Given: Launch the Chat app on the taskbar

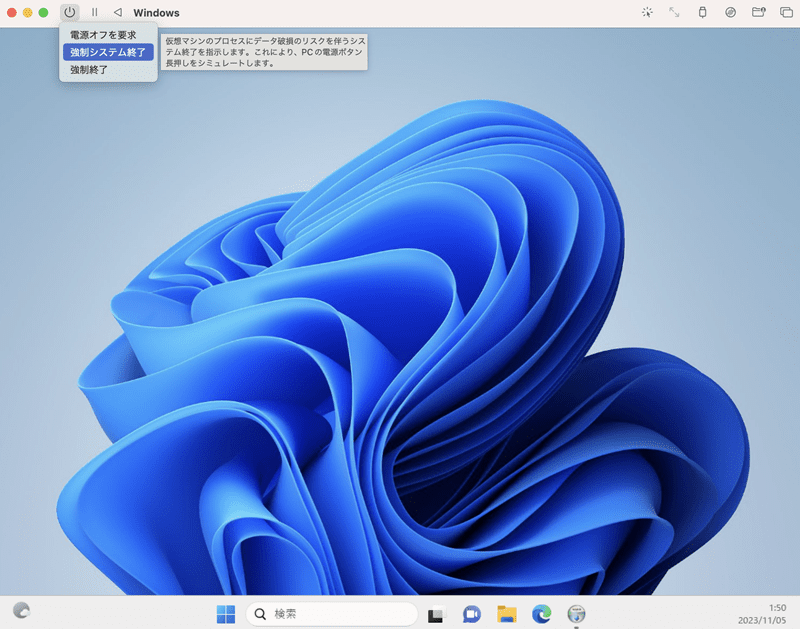Looking at the screenshot, I should click(x=471, y=614).
